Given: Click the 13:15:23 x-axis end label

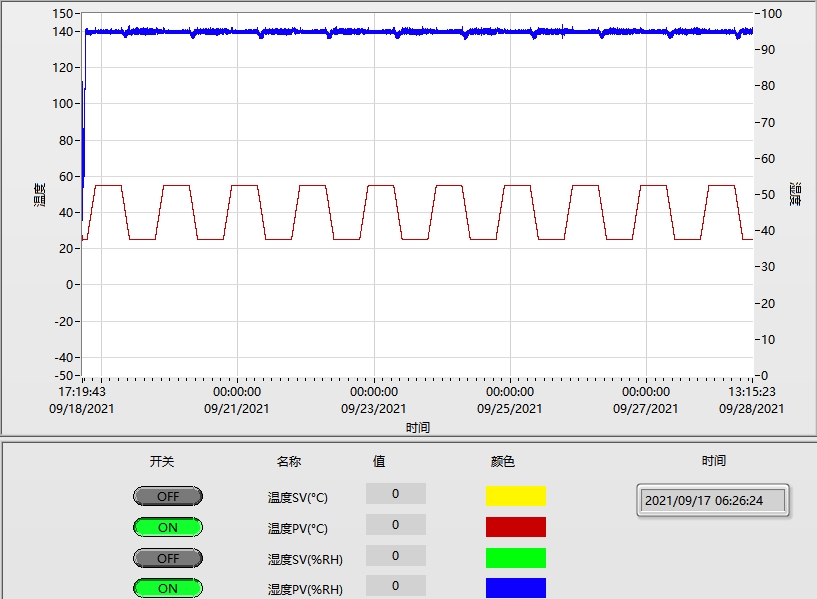Looking at the screenshot, I should tap(752, 392).
